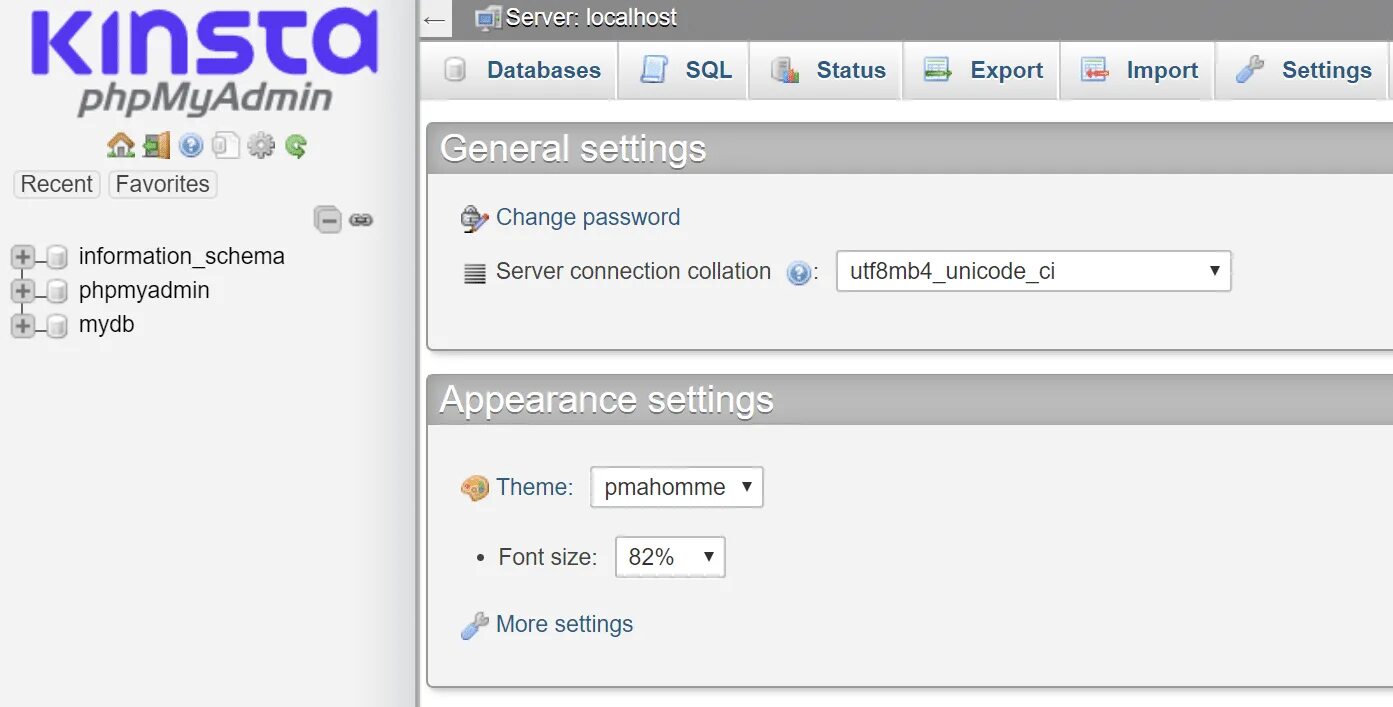The image size is (1393, 707).
Task: Click the Home house icon in sidebar
Action: pyautogui.click(x=121, y=146)
